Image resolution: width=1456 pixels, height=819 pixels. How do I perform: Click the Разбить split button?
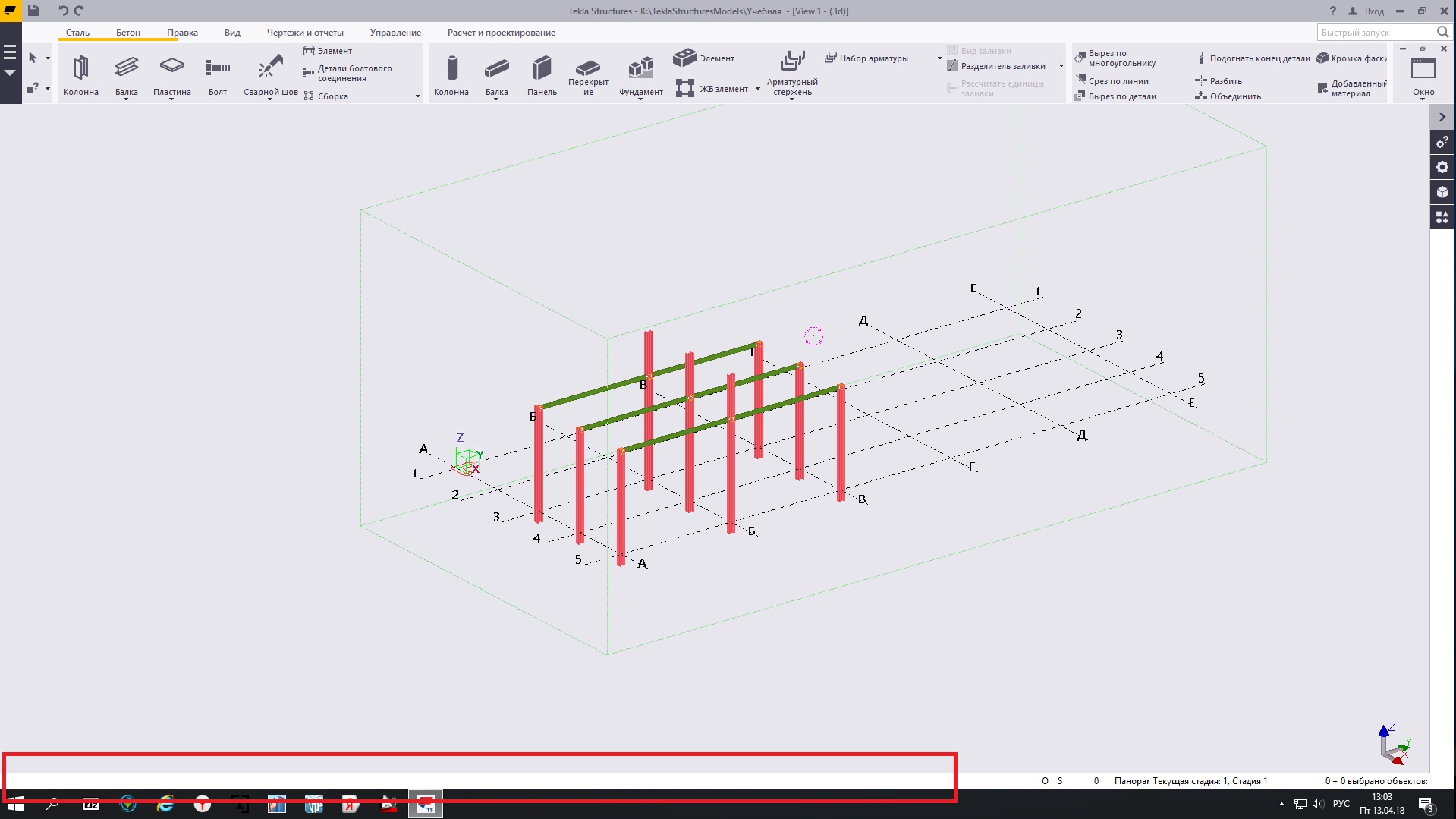[1219, 81]
